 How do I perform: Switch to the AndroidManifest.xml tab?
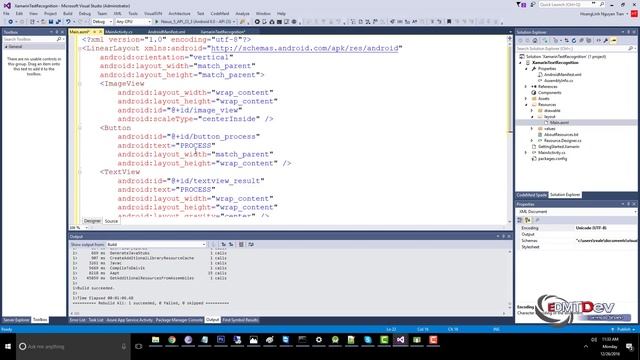pyautogui.click(x=167, y=32)
